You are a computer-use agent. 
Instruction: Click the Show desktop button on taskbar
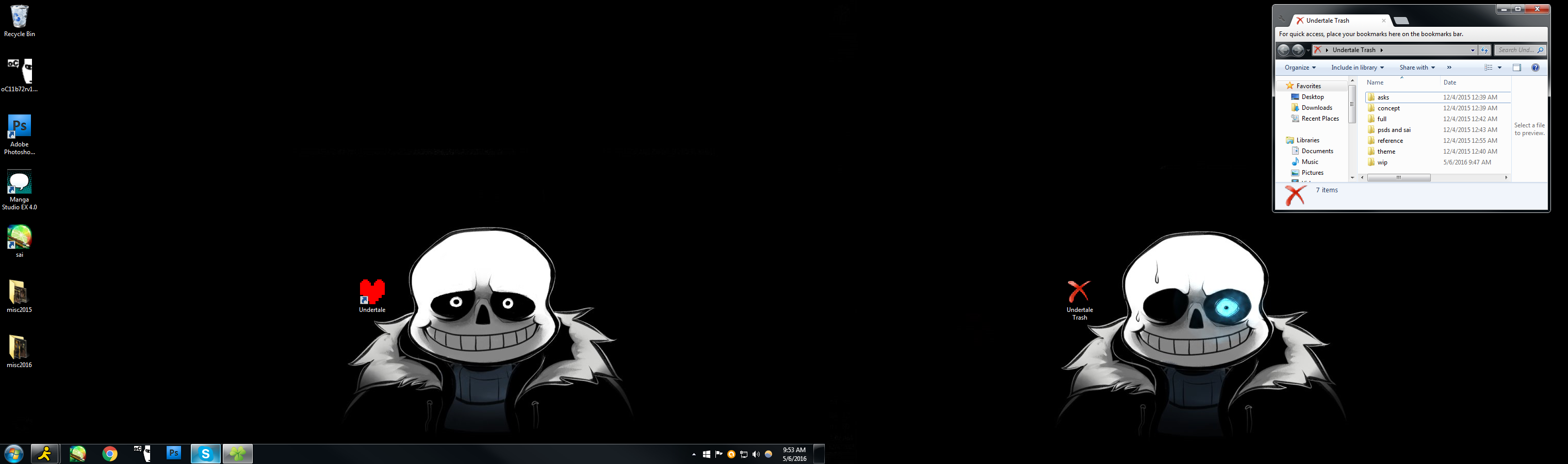tap(819, 454)
